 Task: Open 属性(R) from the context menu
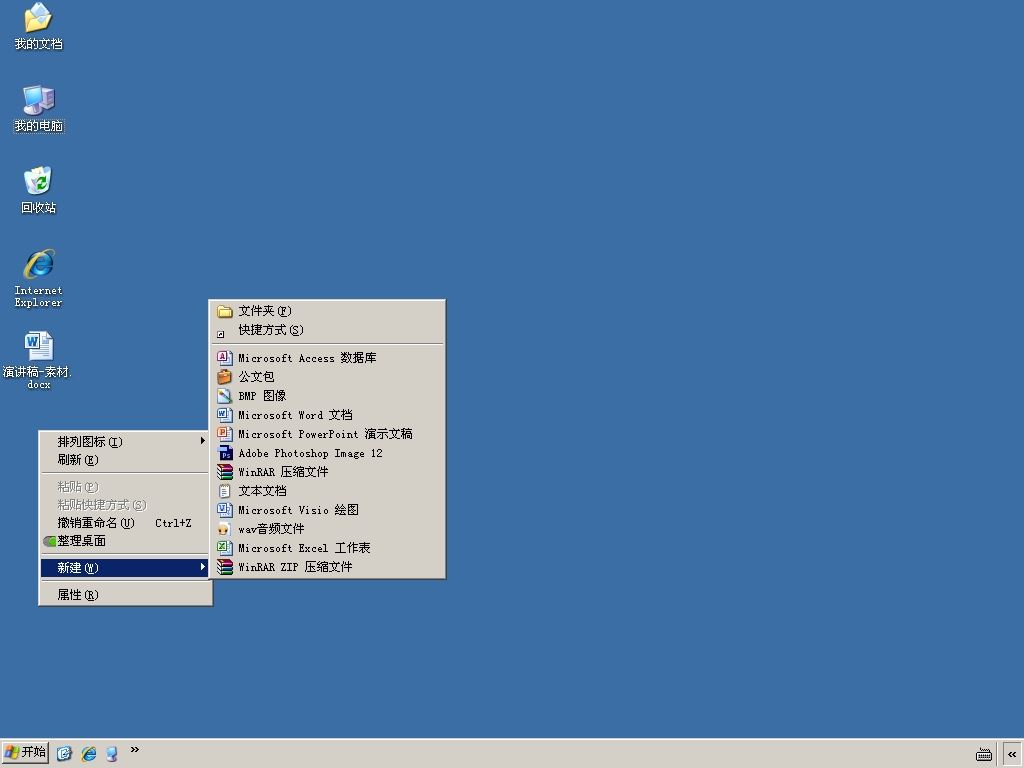[x=124, y=595]
